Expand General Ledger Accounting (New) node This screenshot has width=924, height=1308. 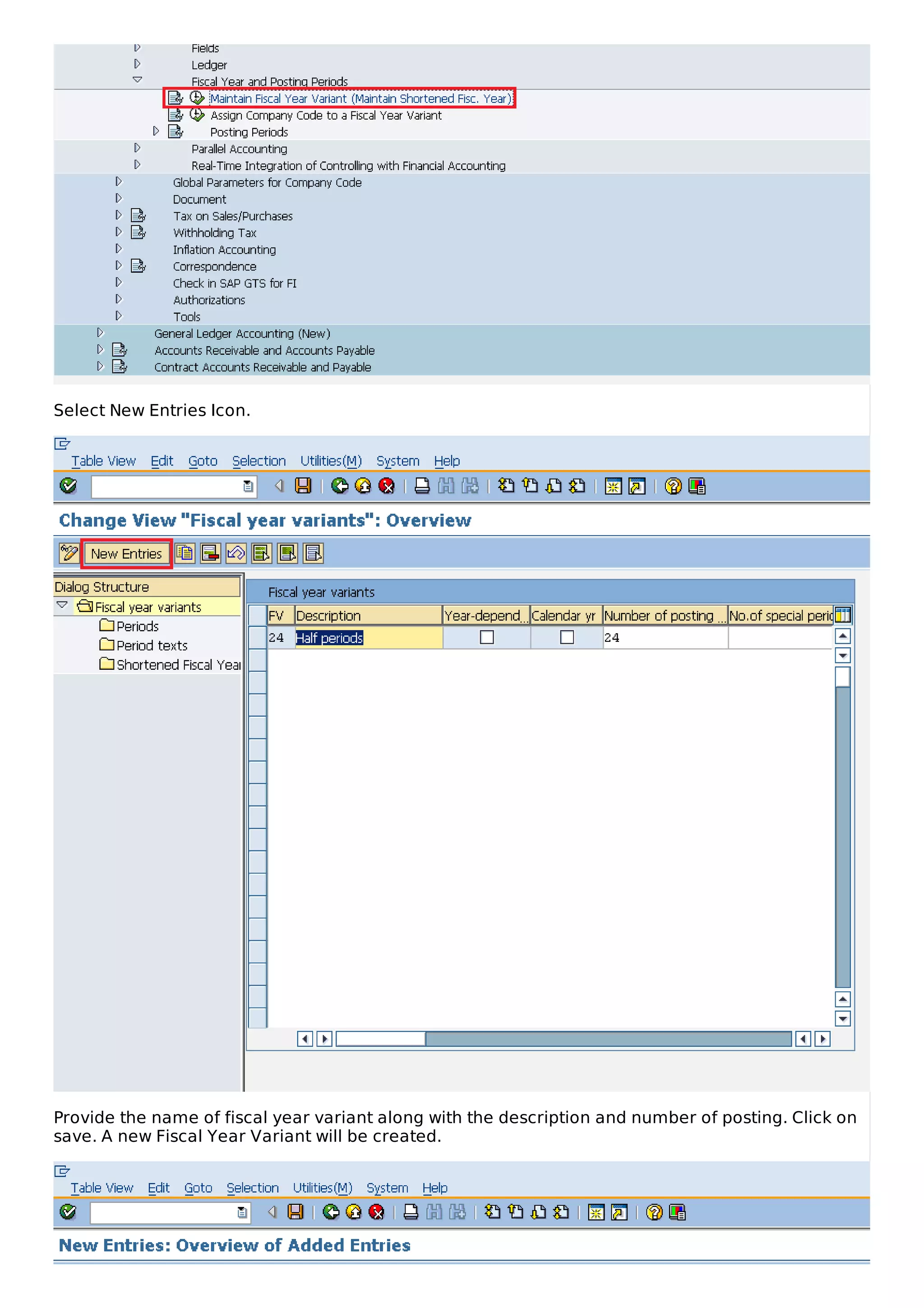(x=100, y=332)
